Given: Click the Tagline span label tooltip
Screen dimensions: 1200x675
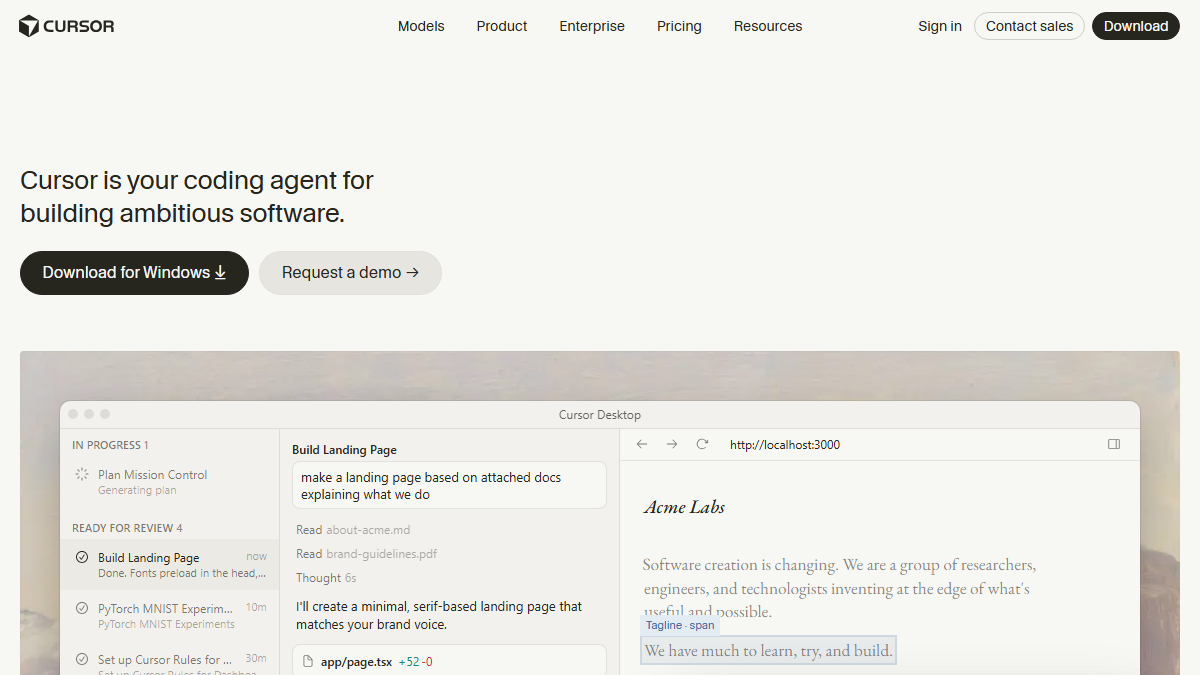Looking at the screenshot, I should [x=680, y=625].
